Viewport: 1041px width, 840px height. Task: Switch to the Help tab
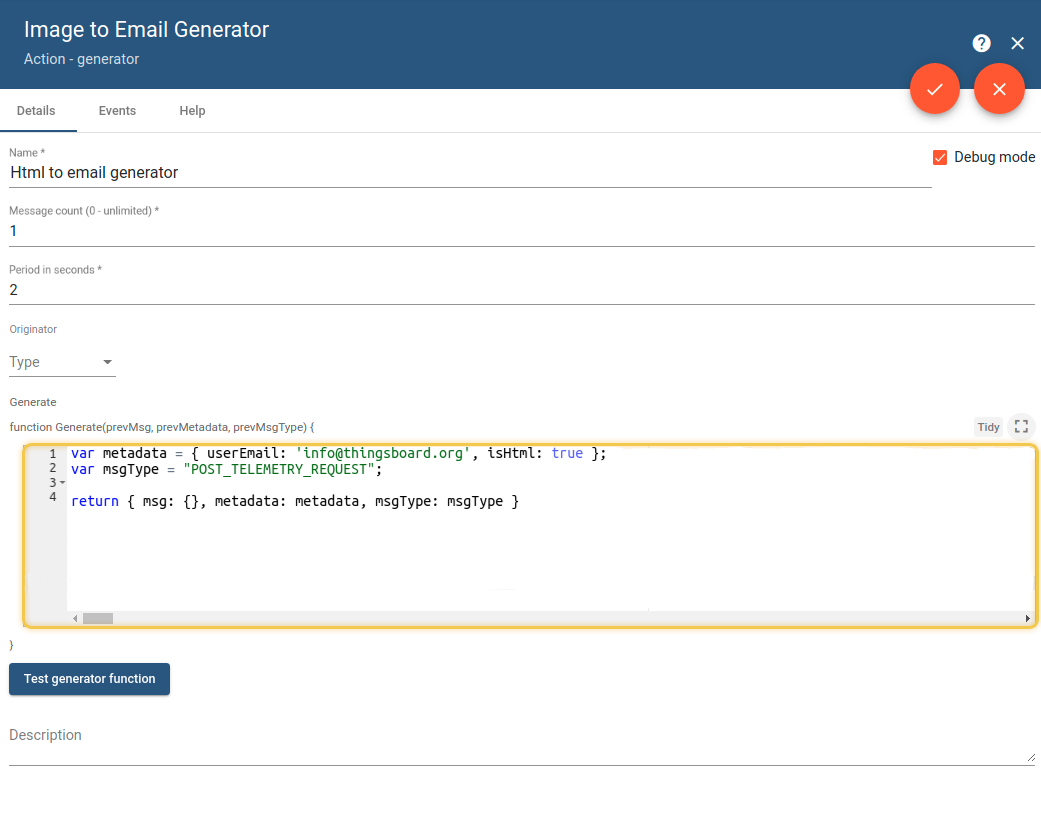point(192,111)
